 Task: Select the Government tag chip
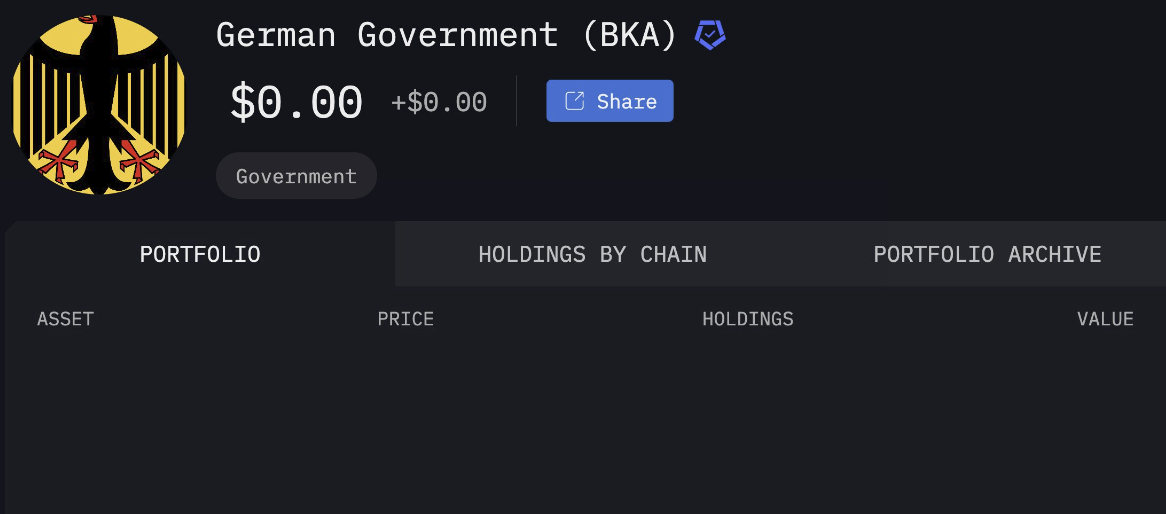296,176
